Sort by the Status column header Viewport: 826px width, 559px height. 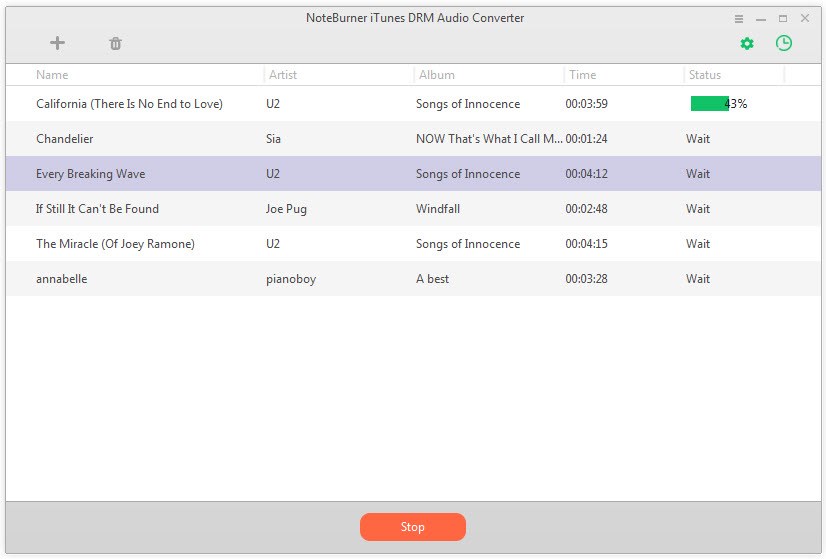coord(705,75)
